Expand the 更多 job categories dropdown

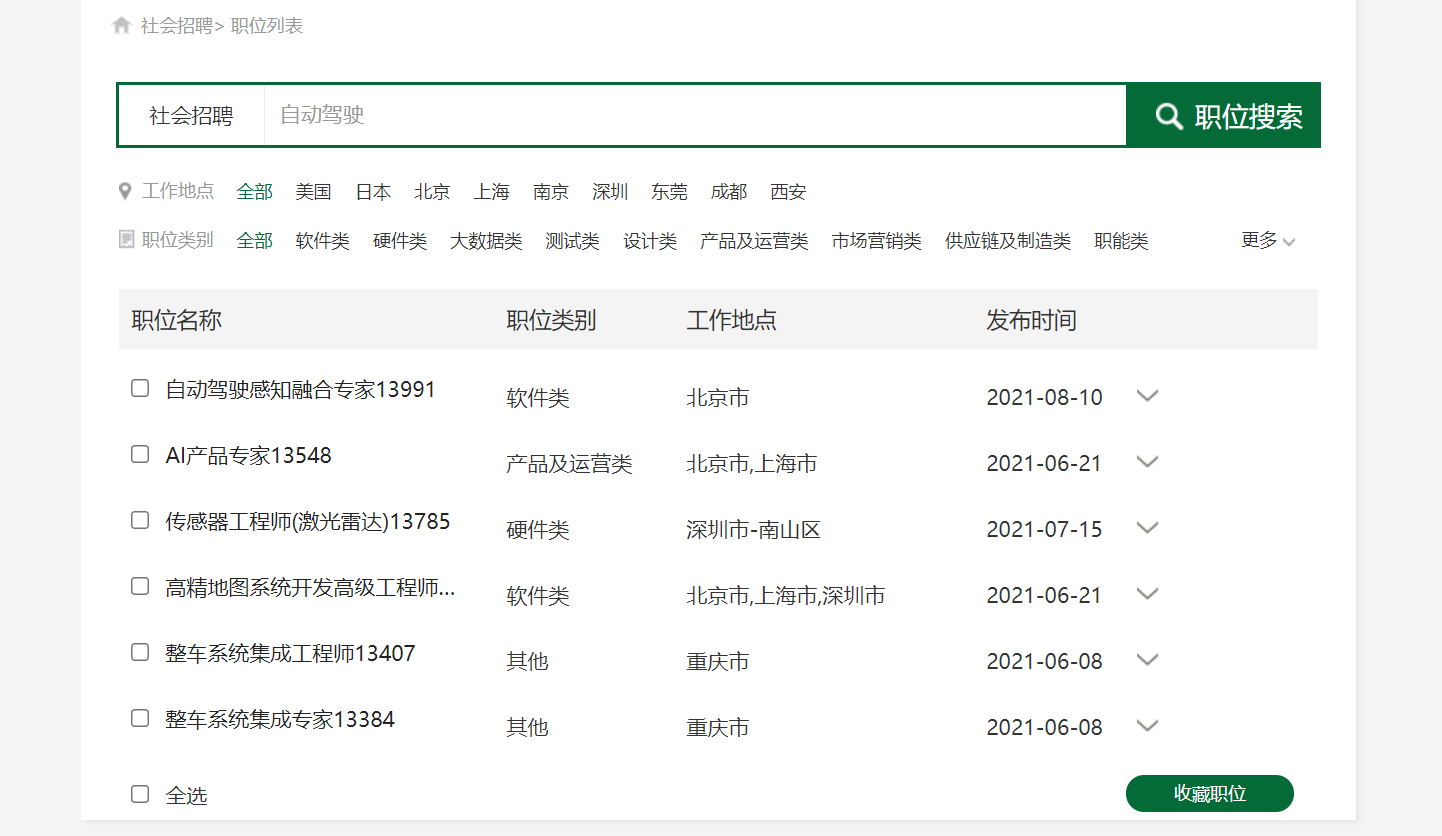[x=1267, y=240]
